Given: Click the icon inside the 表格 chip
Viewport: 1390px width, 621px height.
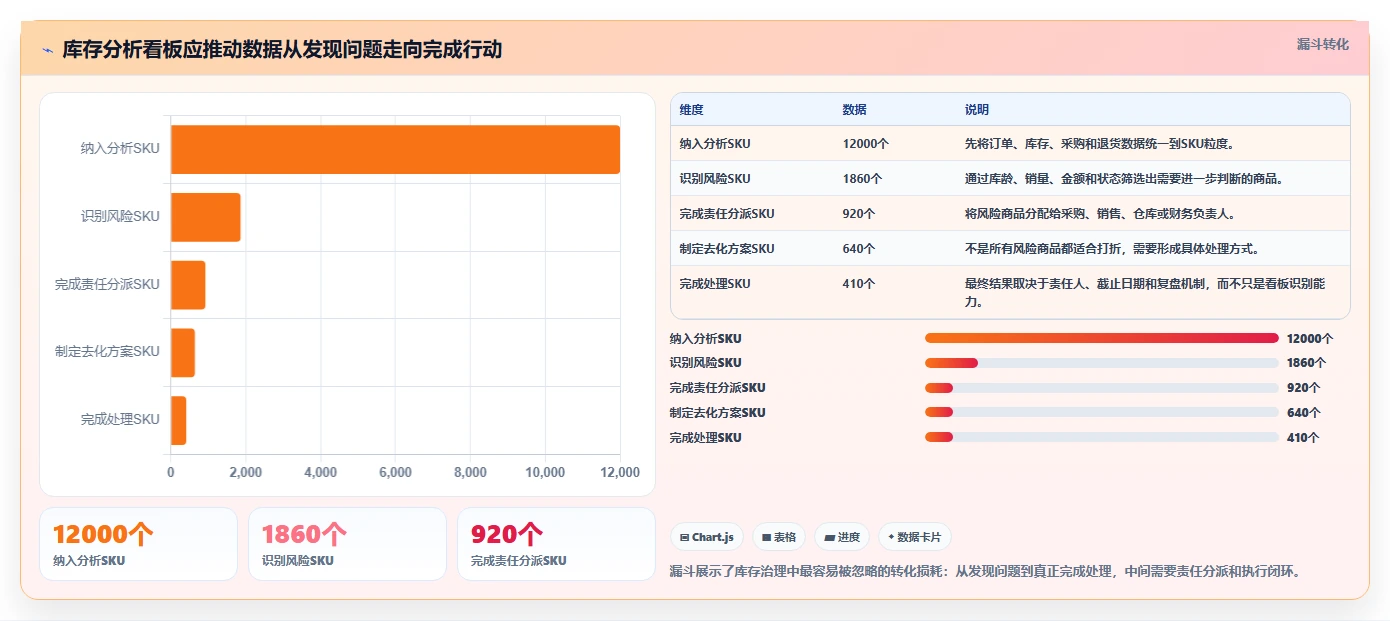Looking at the screenshot, I should coord(766,537).
